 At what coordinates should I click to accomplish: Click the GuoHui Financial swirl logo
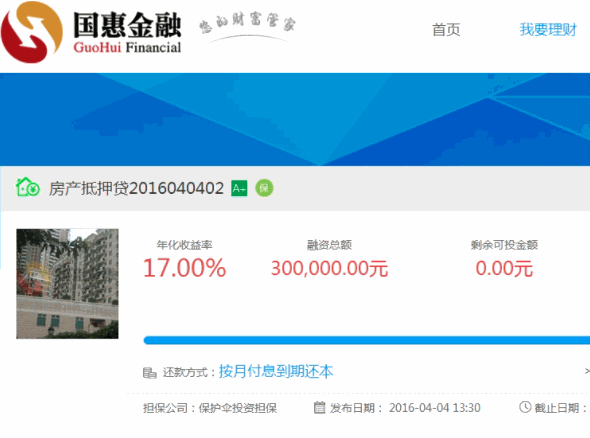point(32,32)
